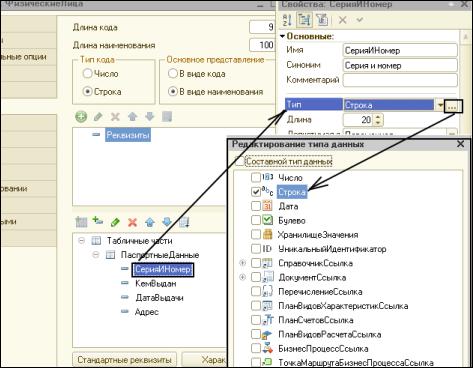The height and width of the screenshot is (368, 473).
Task: Click Стандартные реквизиты button
Action: pos(124,360)
